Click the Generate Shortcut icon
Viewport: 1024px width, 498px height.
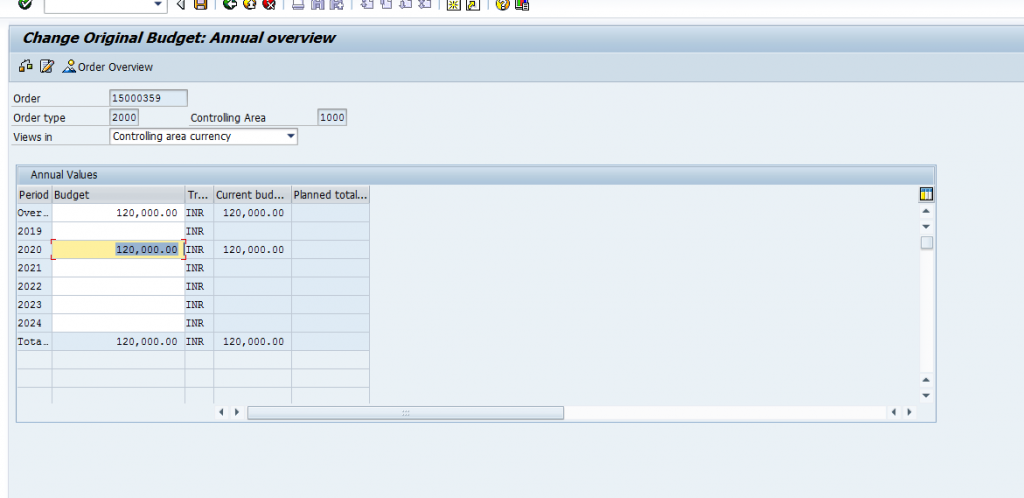[473, 4]
